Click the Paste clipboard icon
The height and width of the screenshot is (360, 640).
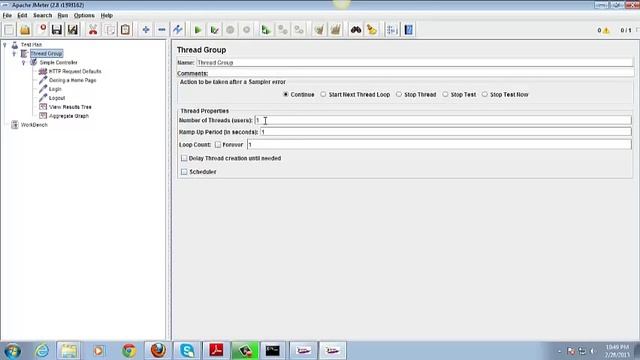[125, 30]
